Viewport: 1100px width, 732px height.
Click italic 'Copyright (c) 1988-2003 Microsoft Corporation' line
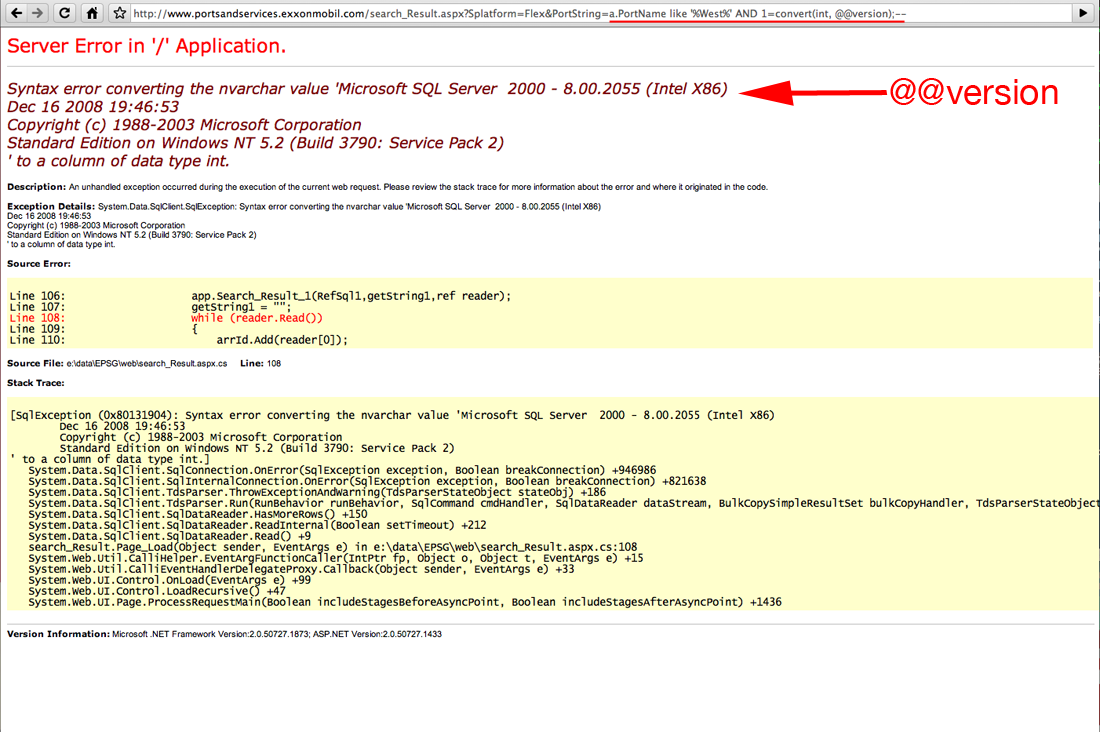tap(184, 125)
